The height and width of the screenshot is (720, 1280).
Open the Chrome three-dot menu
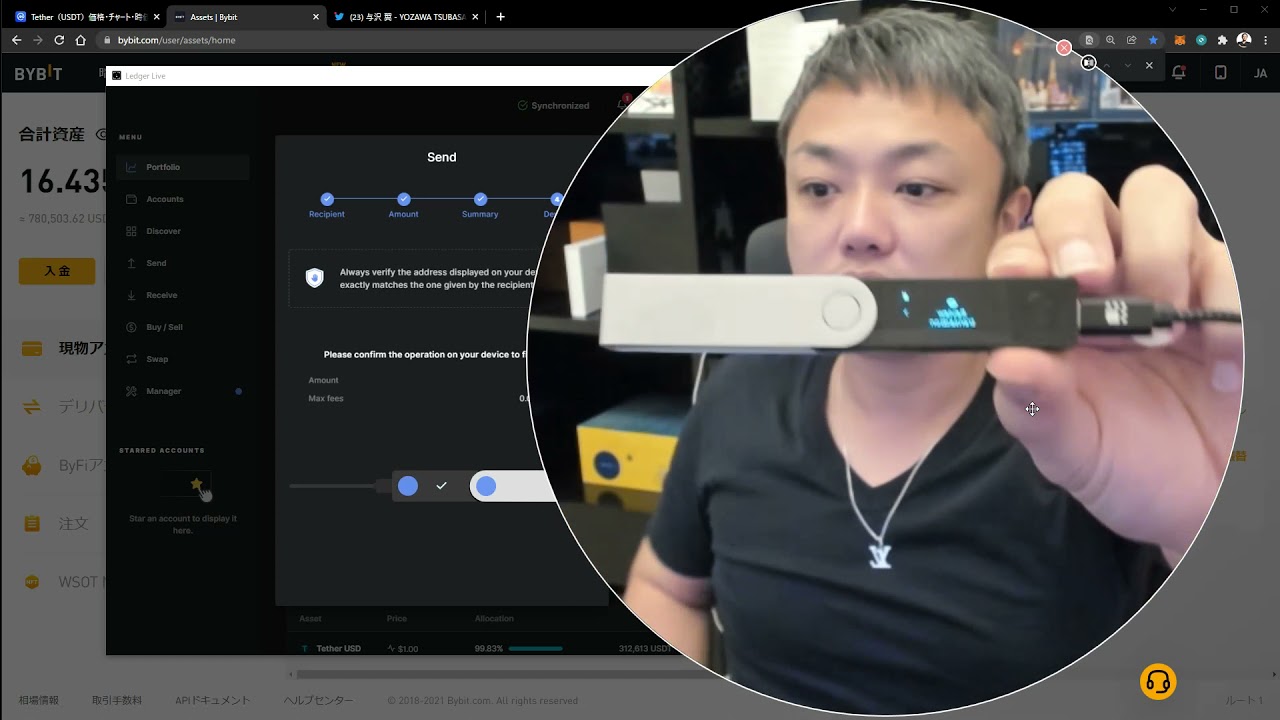tap(1265, 40)
